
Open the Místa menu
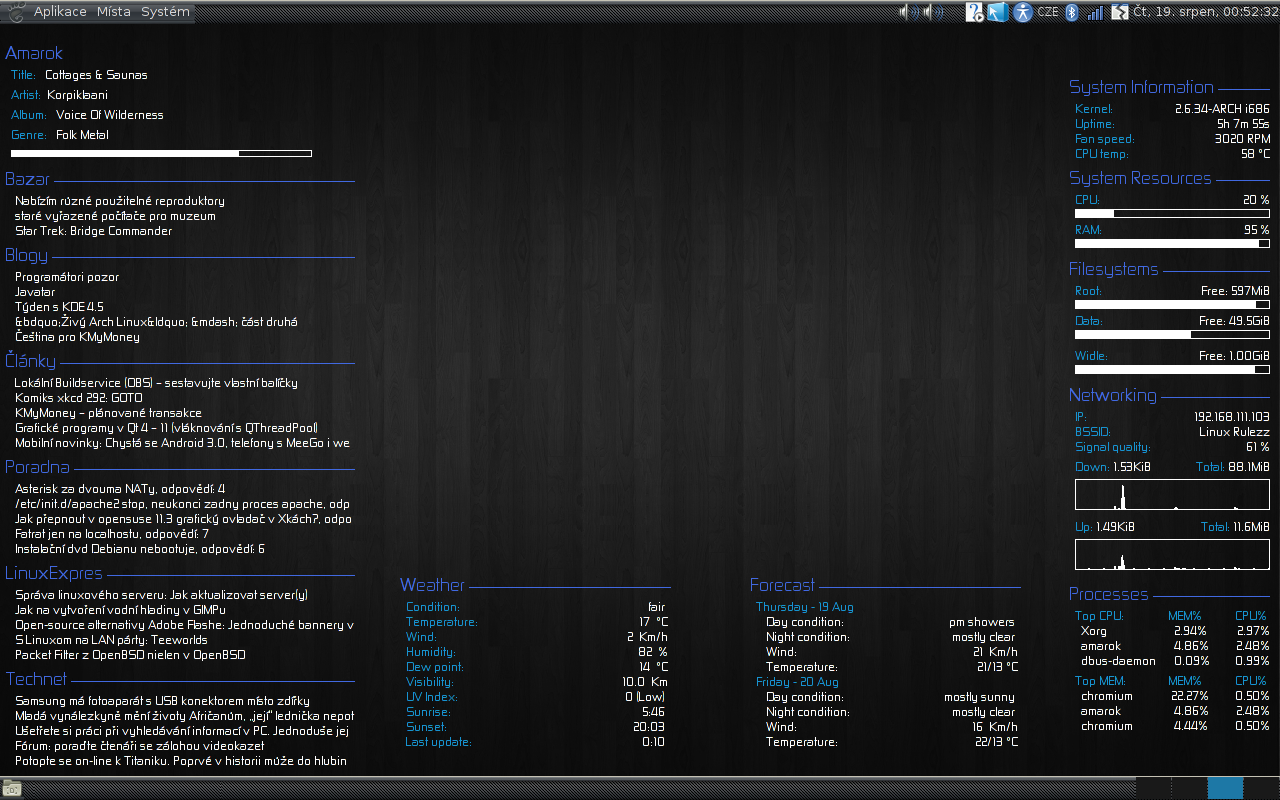[x=113, y=12]
